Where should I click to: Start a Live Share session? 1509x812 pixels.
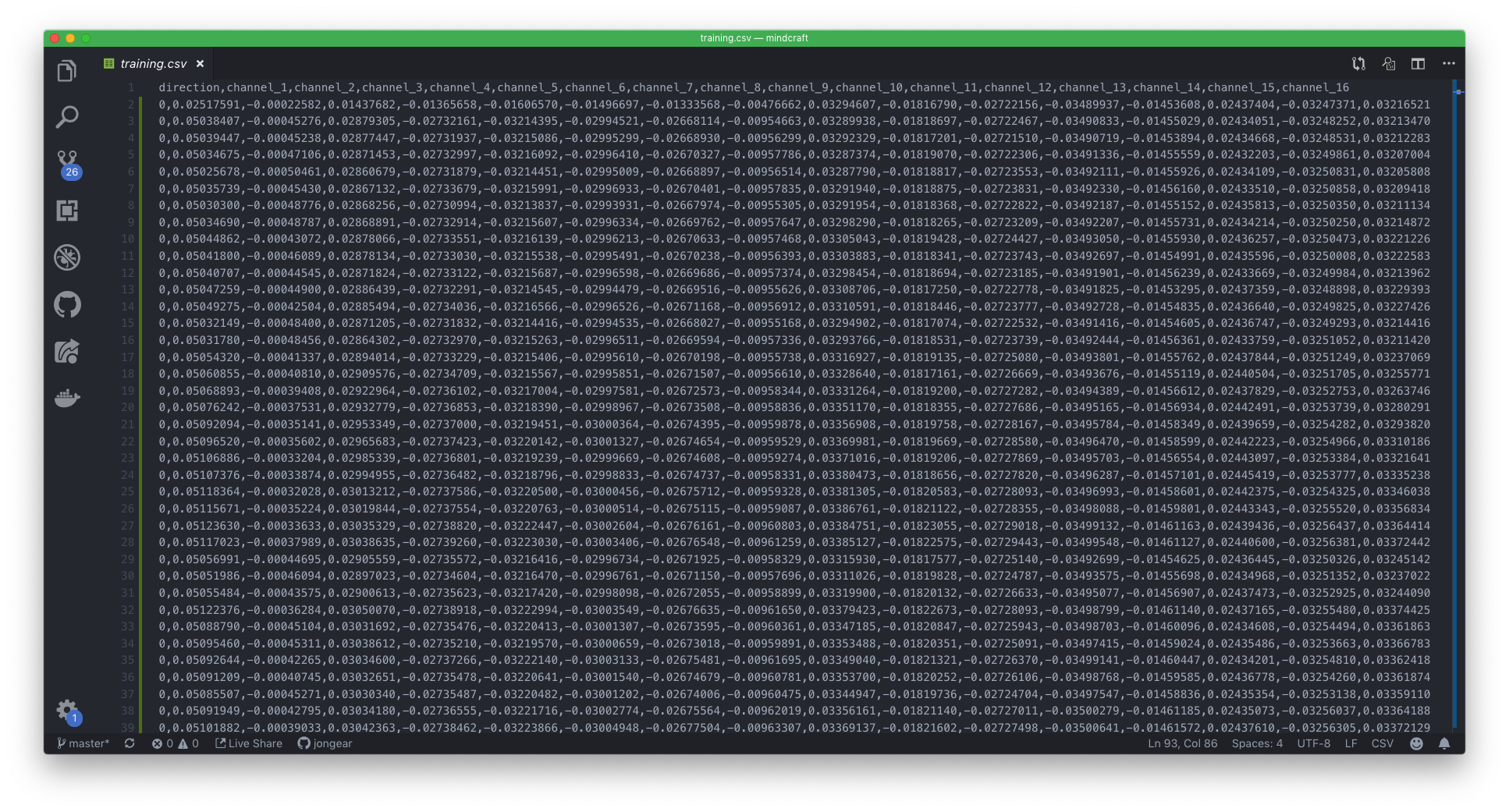(248, 743)
